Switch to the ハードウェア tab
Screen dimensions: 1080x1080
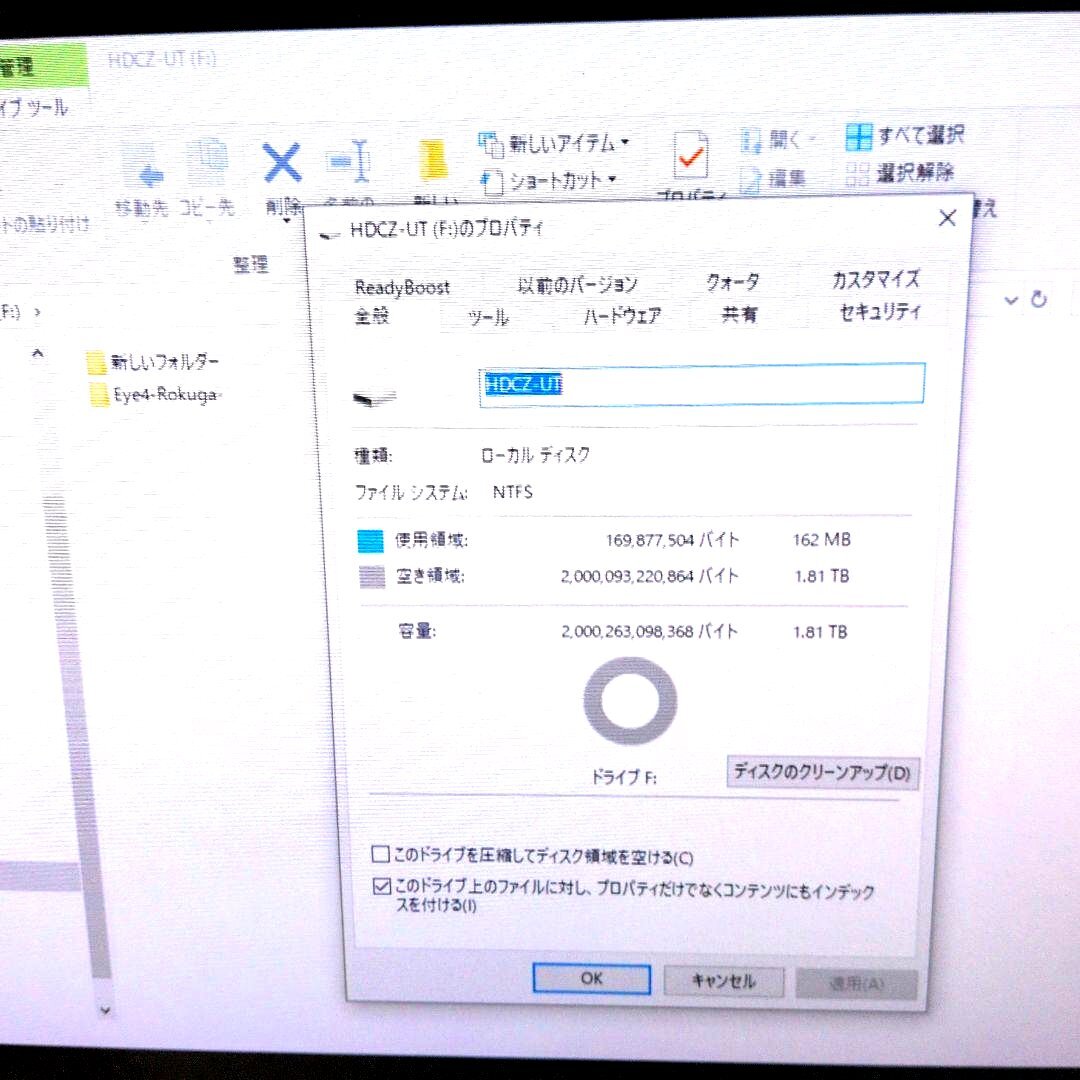(x=620, y=316)
